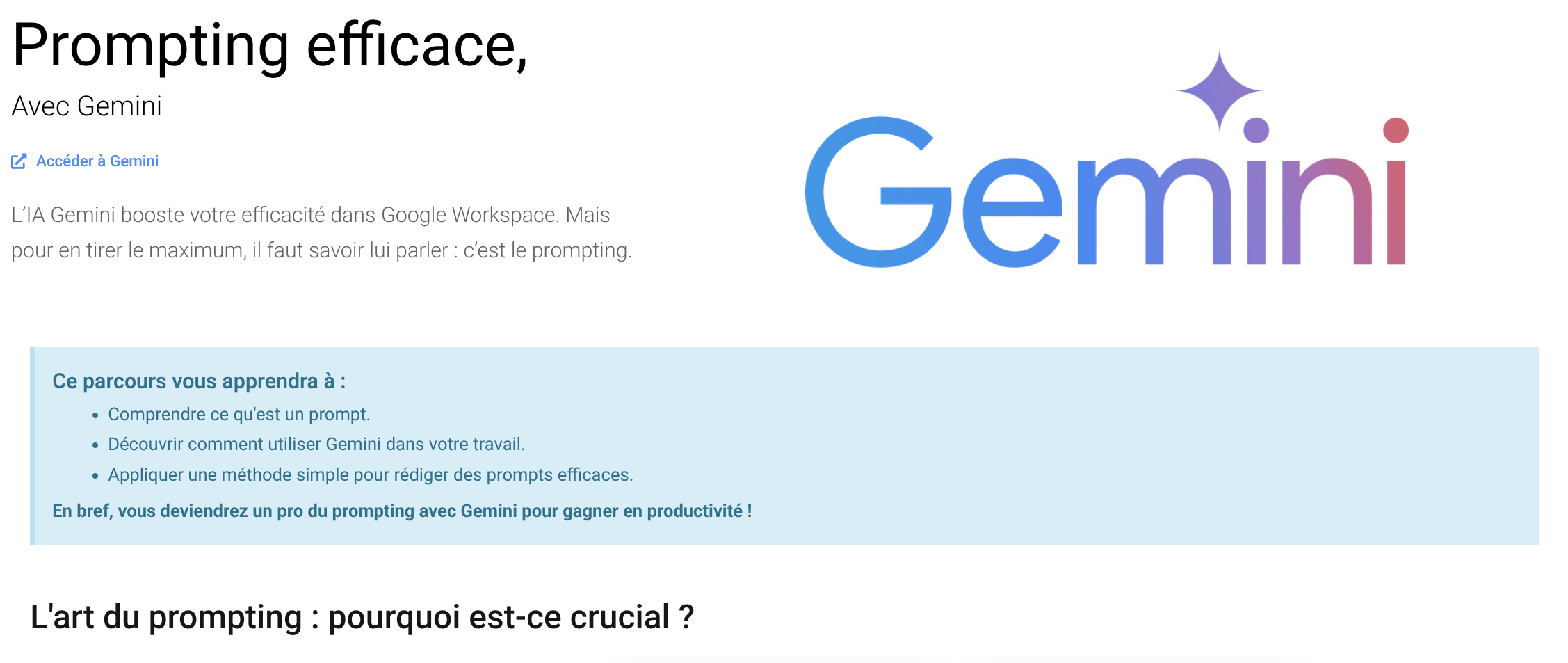
Task: Click the light blue callout box's left border
Action: [33, 446]
